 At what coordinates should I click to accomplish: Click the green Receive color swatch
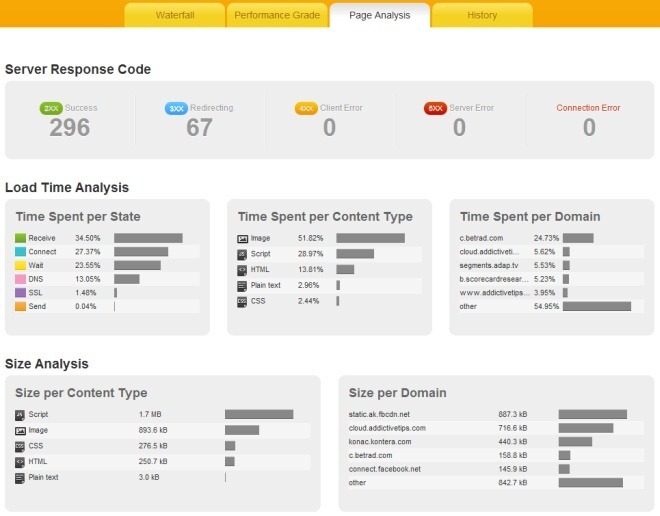[x=20, y=238]
